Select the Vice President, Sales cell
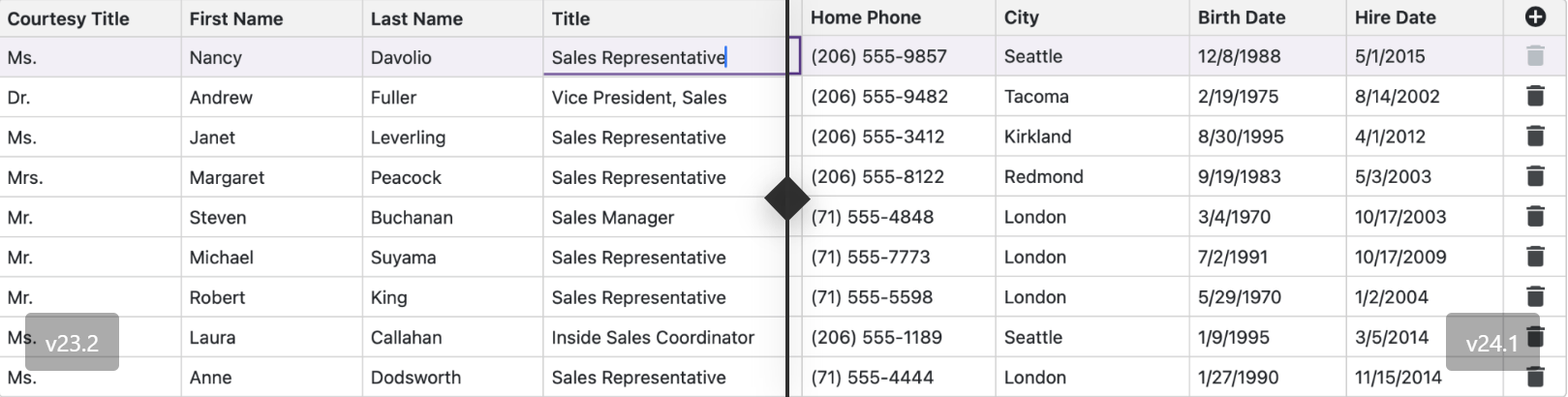The image size is (1568, 397). click(x=639, y=97)
